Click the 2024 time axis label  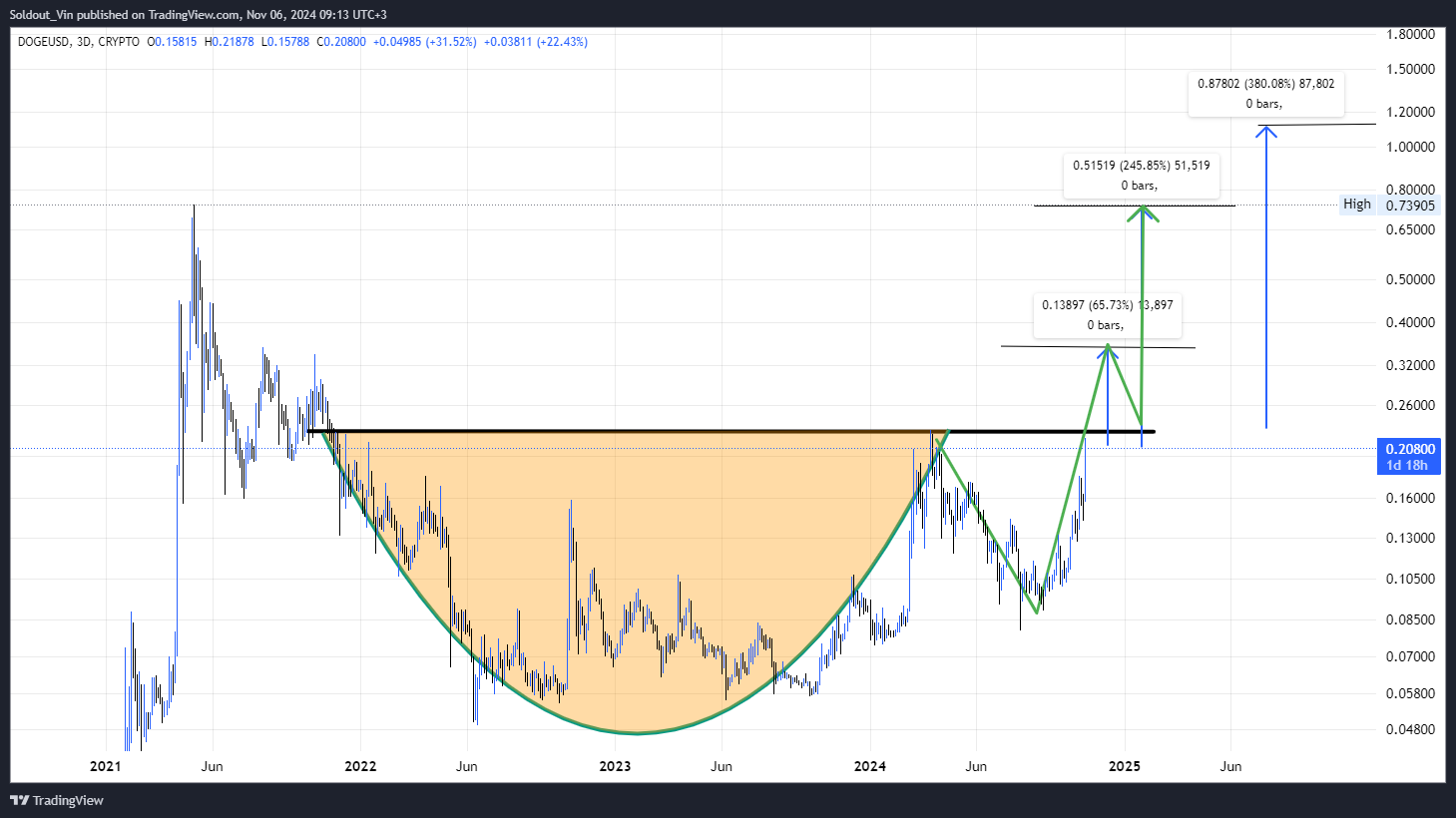(870, 766)
